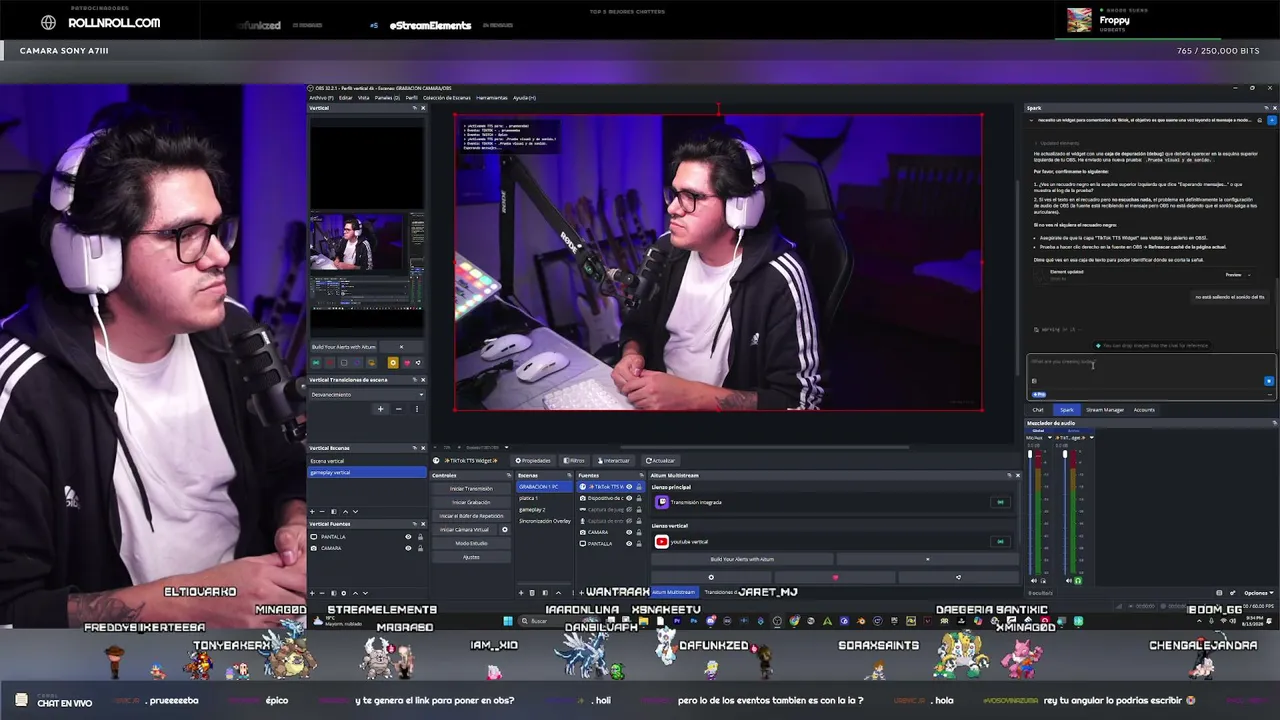This screenshot has height=720, width=1280.
Task: Add a scene in Escenas panel
Action: point(521,593)
